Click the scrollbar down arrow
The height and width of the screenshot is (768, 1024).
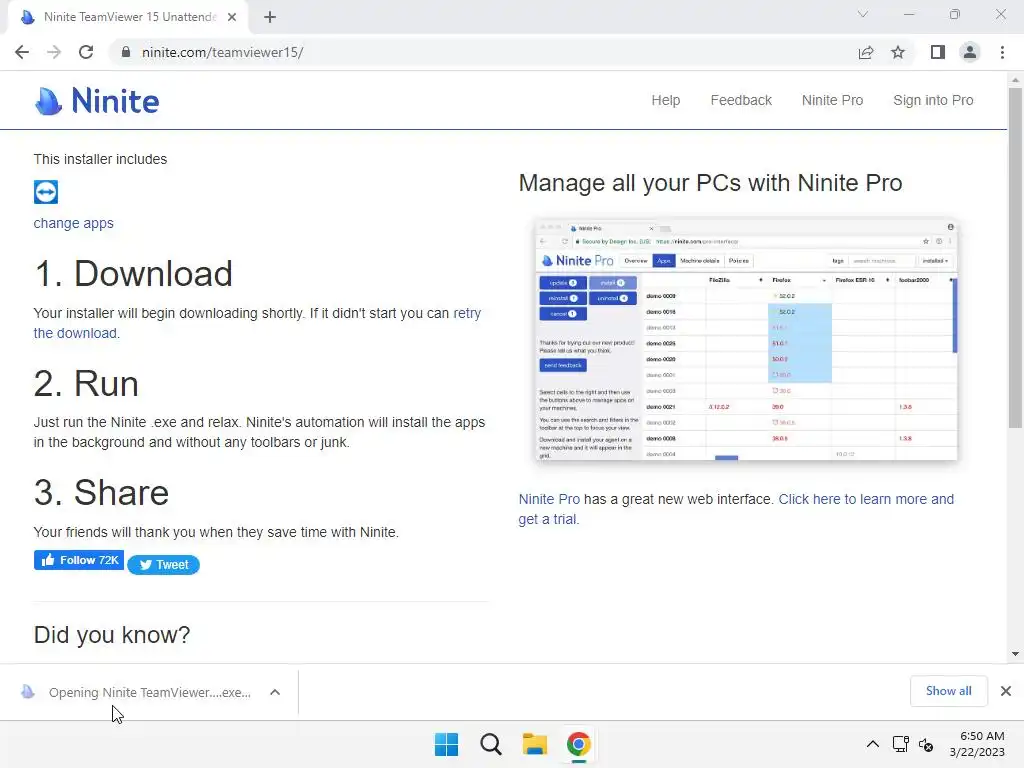coord(1015,654)
